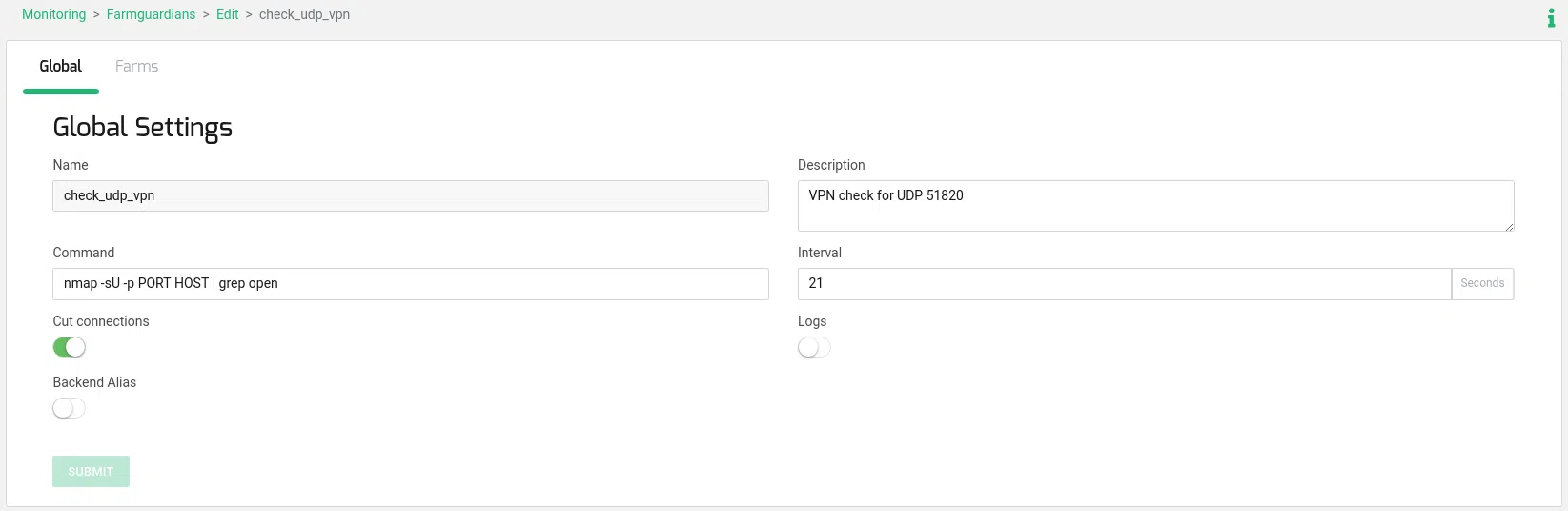Switch to the Farms tab
The width and height of the screenshot is (1568, 511).
pos(136,67)
